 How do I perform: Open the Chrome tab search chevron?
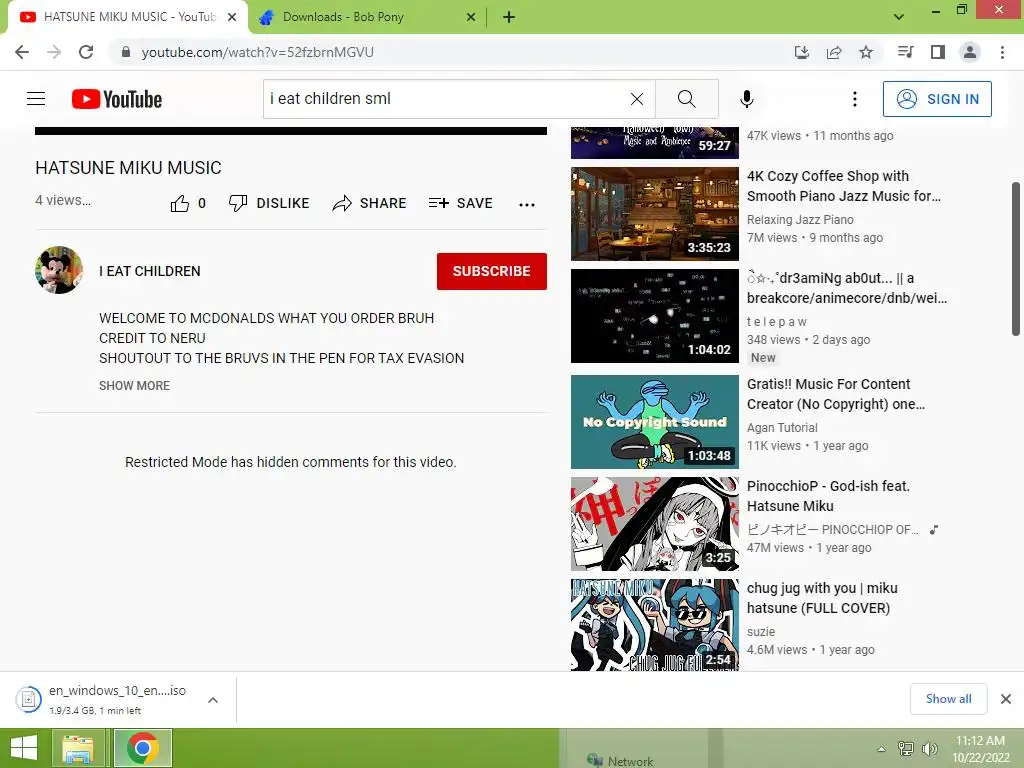[x=899, y=16]
